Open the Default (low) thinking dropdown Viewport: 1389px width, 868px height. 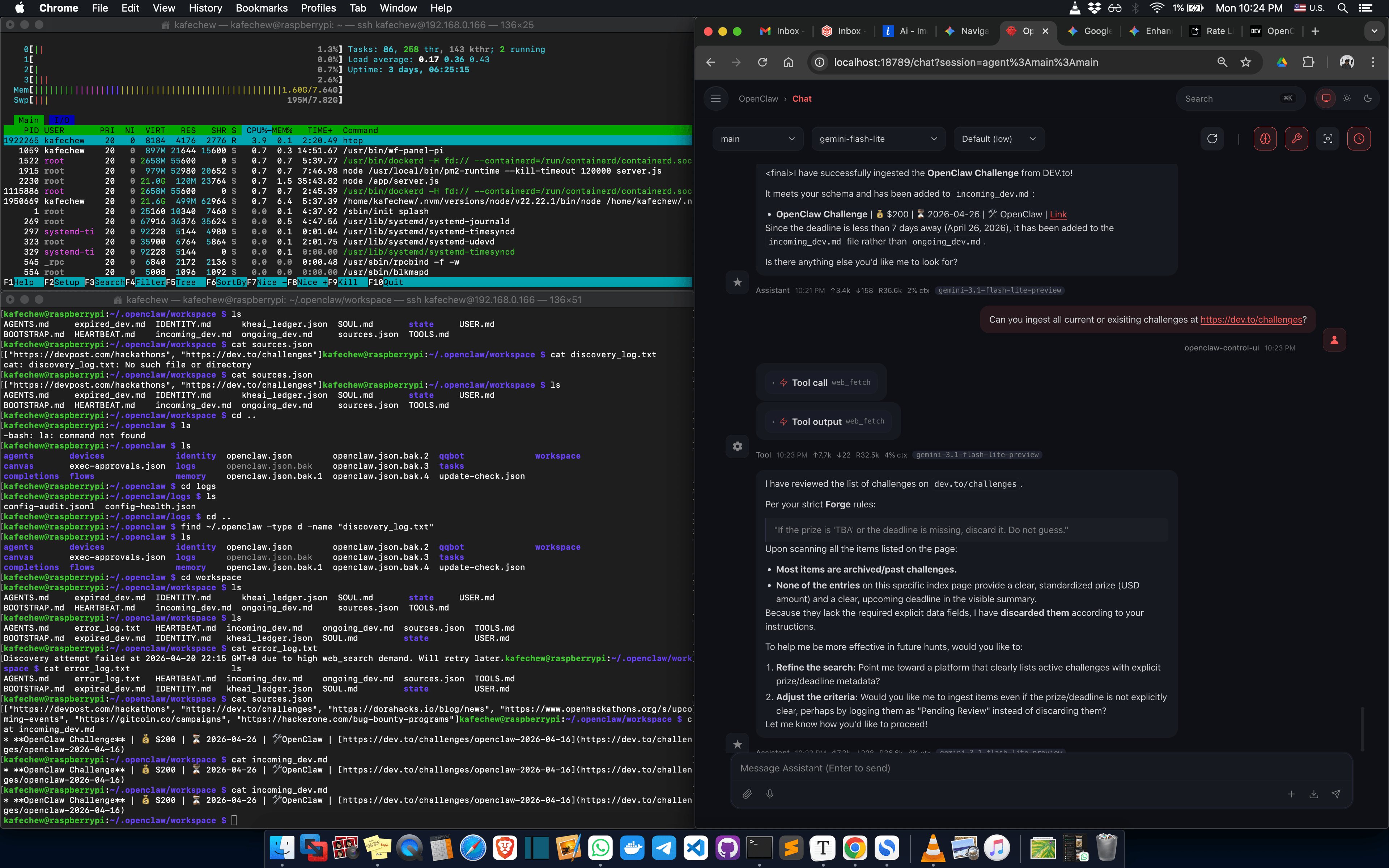[x=999, y=139]
